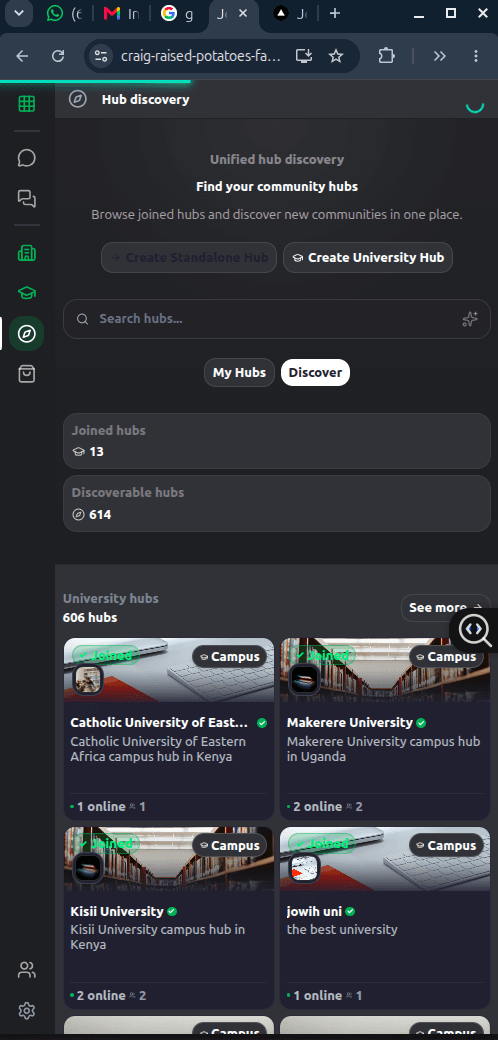Switch to the triangle-logo browser tab
Viewport: 498px width, 1040px height.
click(290, 13)
